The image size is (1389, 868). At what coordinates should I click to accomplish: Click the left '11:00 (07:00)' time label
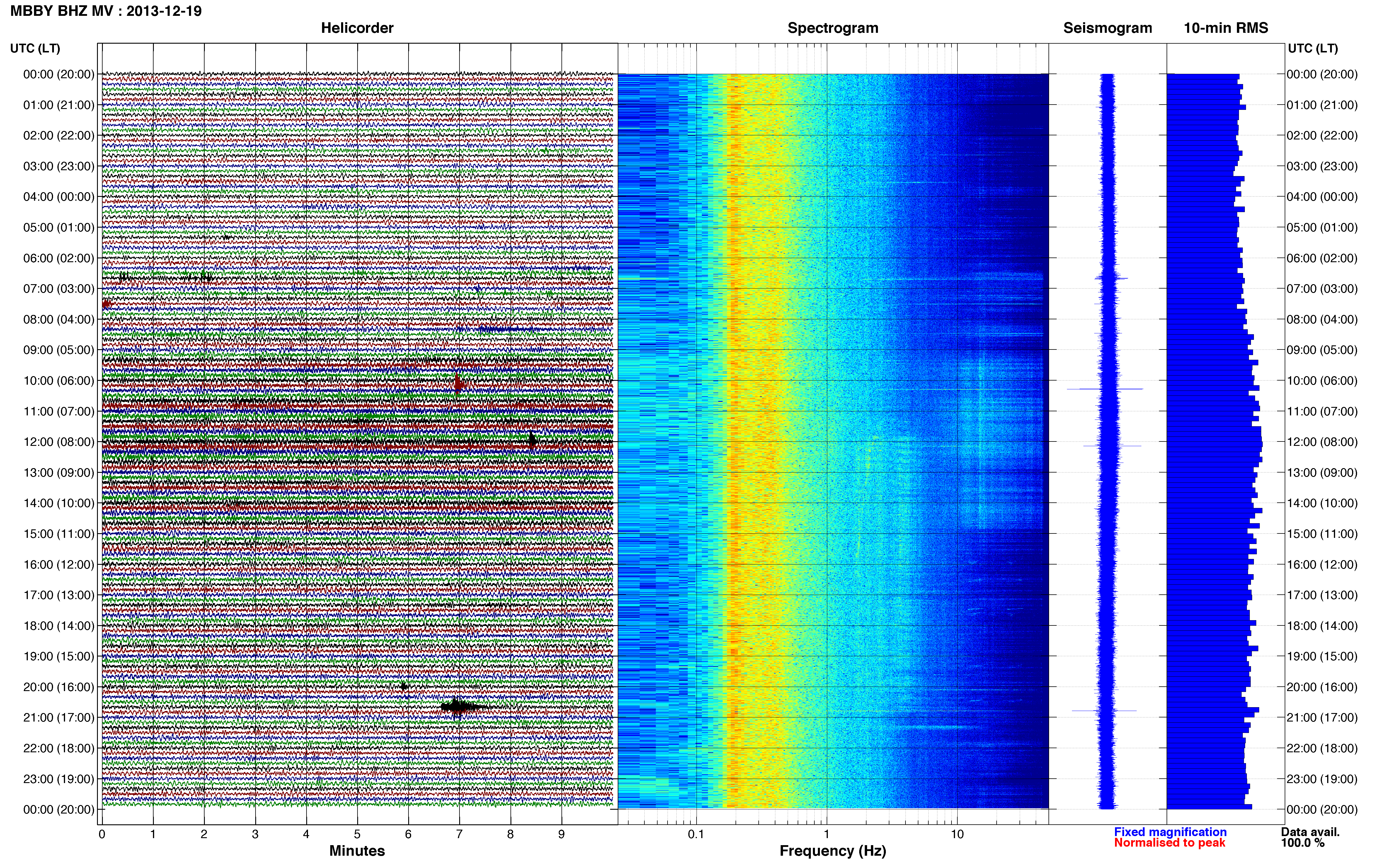point(59,411)
